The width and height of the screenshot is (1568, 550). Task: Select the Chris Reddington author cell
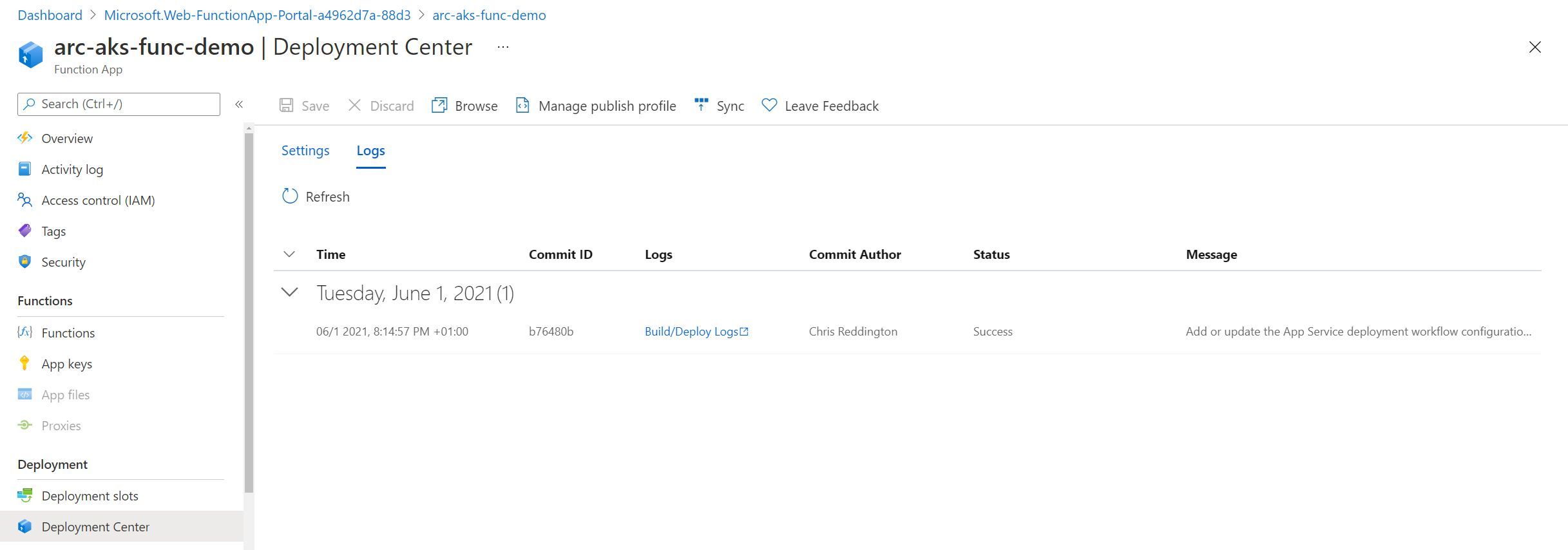(x=853, y=332)
